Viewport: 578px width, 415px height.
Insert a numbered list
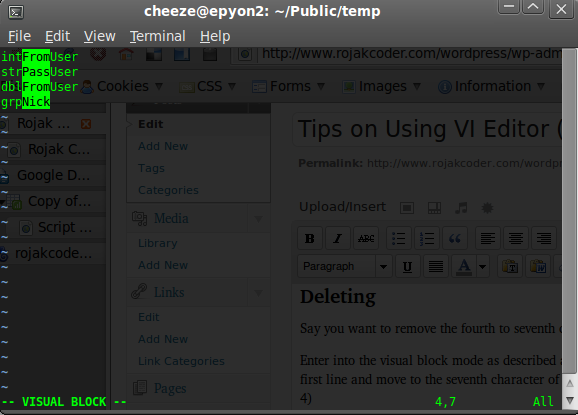(x=427, y=238)
